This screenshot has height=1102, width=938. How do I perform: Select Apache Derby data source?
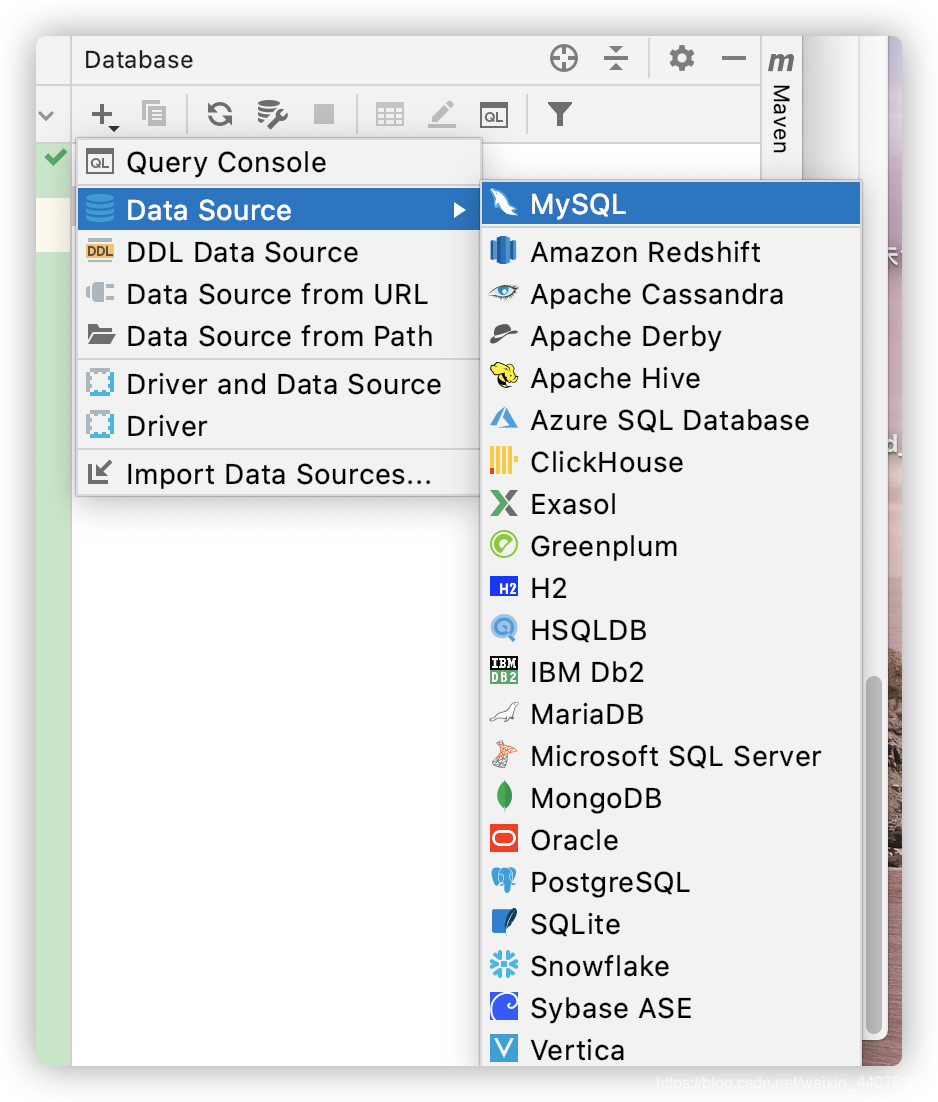[671, 336]
